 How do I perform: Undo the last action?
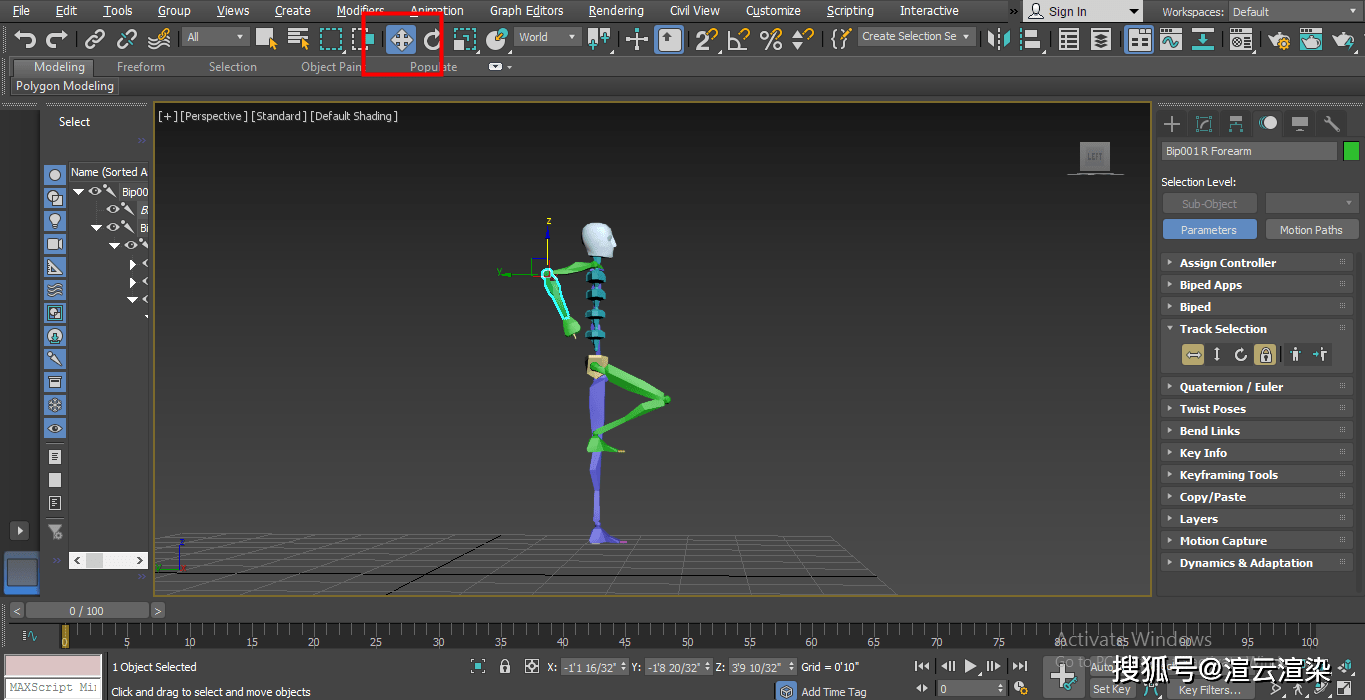(x=25, y=37)
